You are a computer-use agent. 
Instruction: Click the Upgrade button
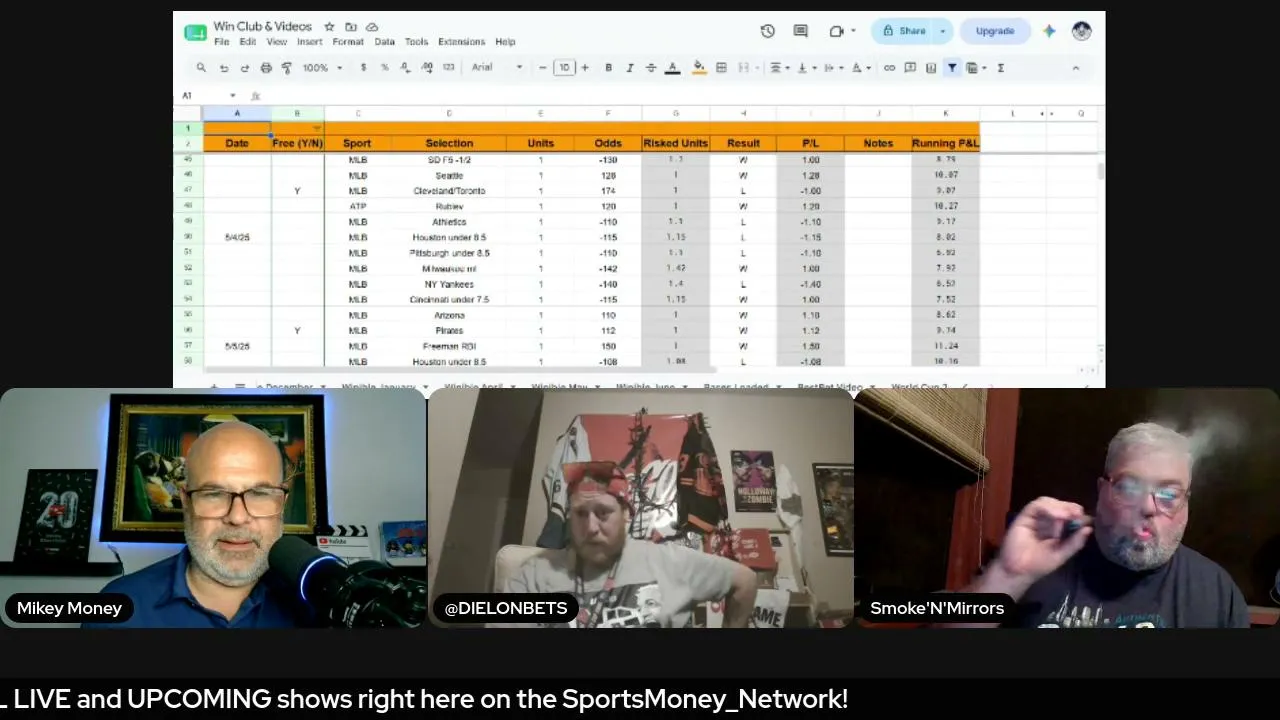(x=995, y=31)
